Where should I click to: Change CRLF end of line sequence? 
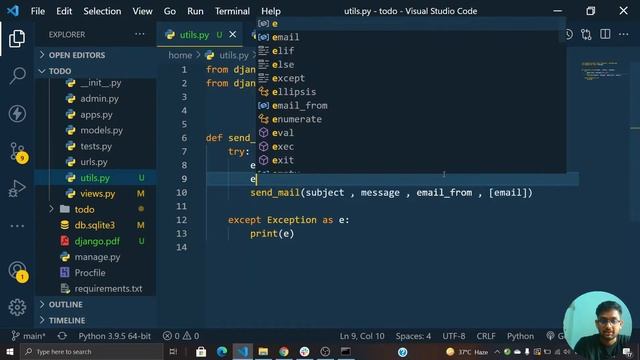[486, 336]
